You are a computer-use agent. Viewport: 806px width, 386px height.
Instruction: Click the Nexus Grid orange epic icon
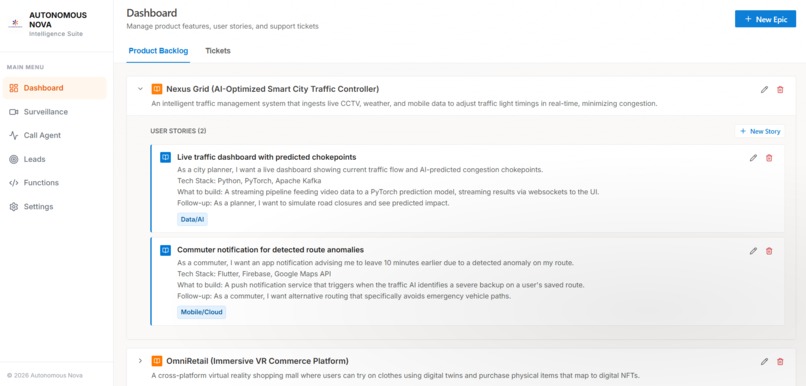157,89
